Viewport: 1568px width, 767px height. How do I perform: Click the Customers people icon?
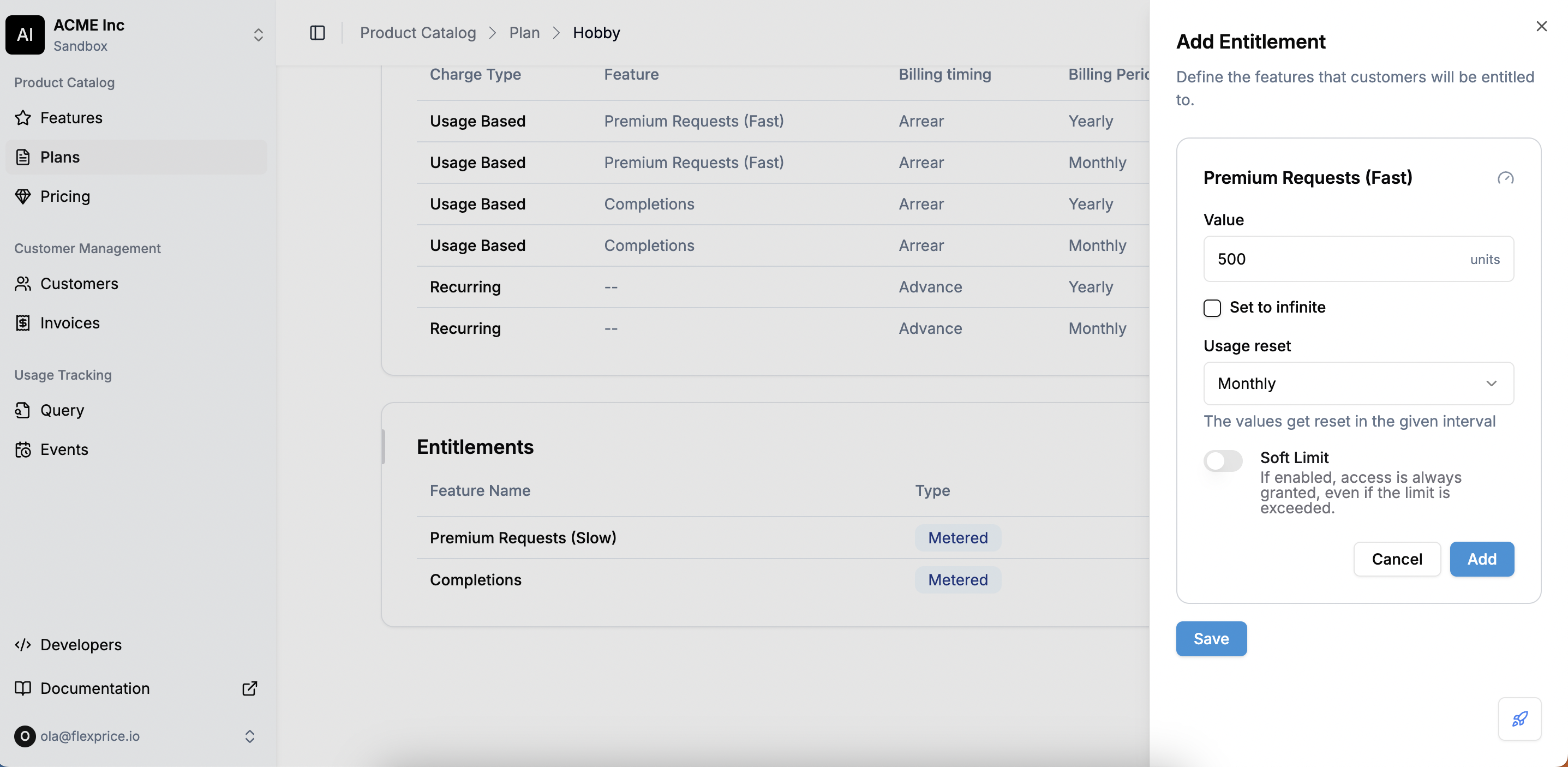(x=23, y=284)
